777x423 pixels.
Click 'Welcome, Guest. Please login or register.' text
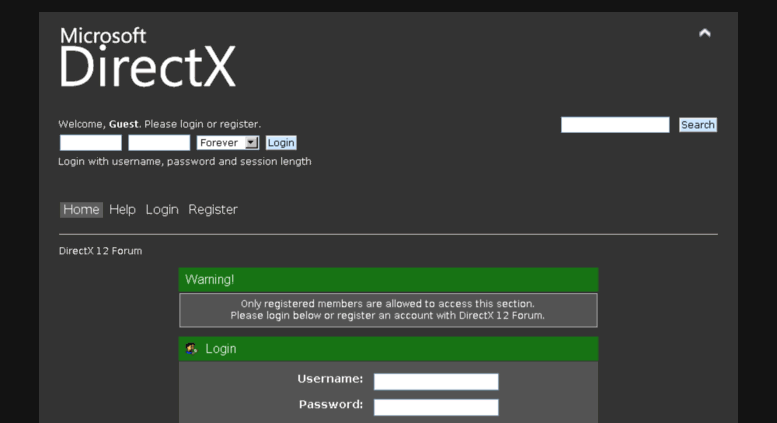160,124
